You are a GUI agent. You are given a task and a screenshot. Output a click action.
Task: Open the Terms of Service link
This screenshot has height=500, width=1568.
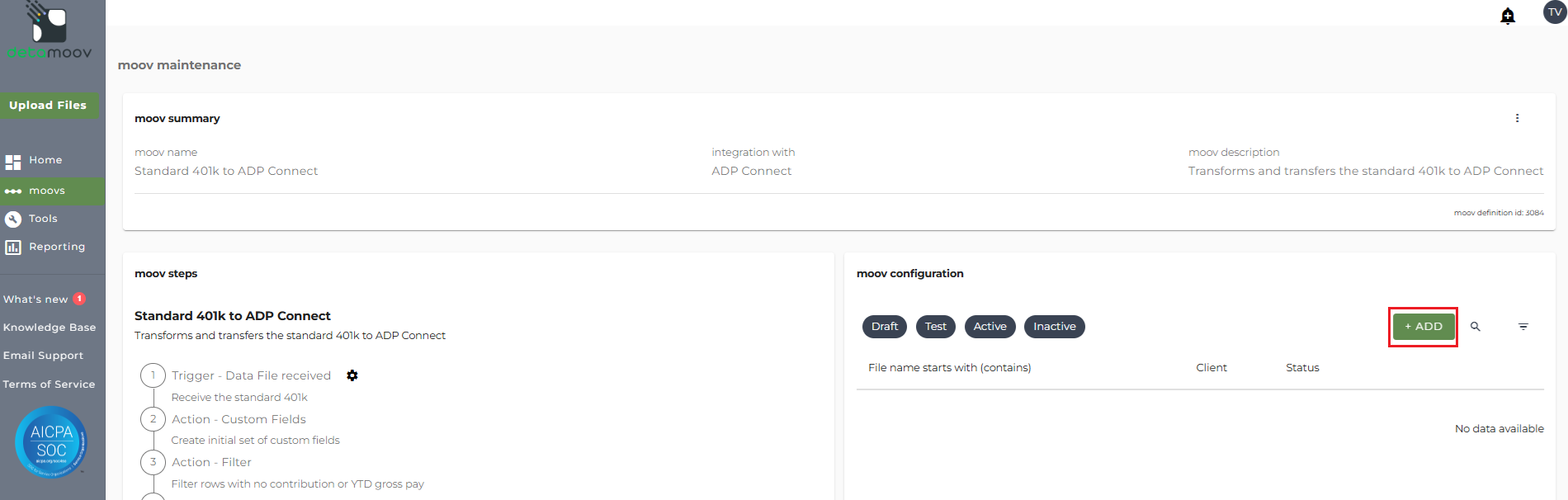click(x=49, y=384)
